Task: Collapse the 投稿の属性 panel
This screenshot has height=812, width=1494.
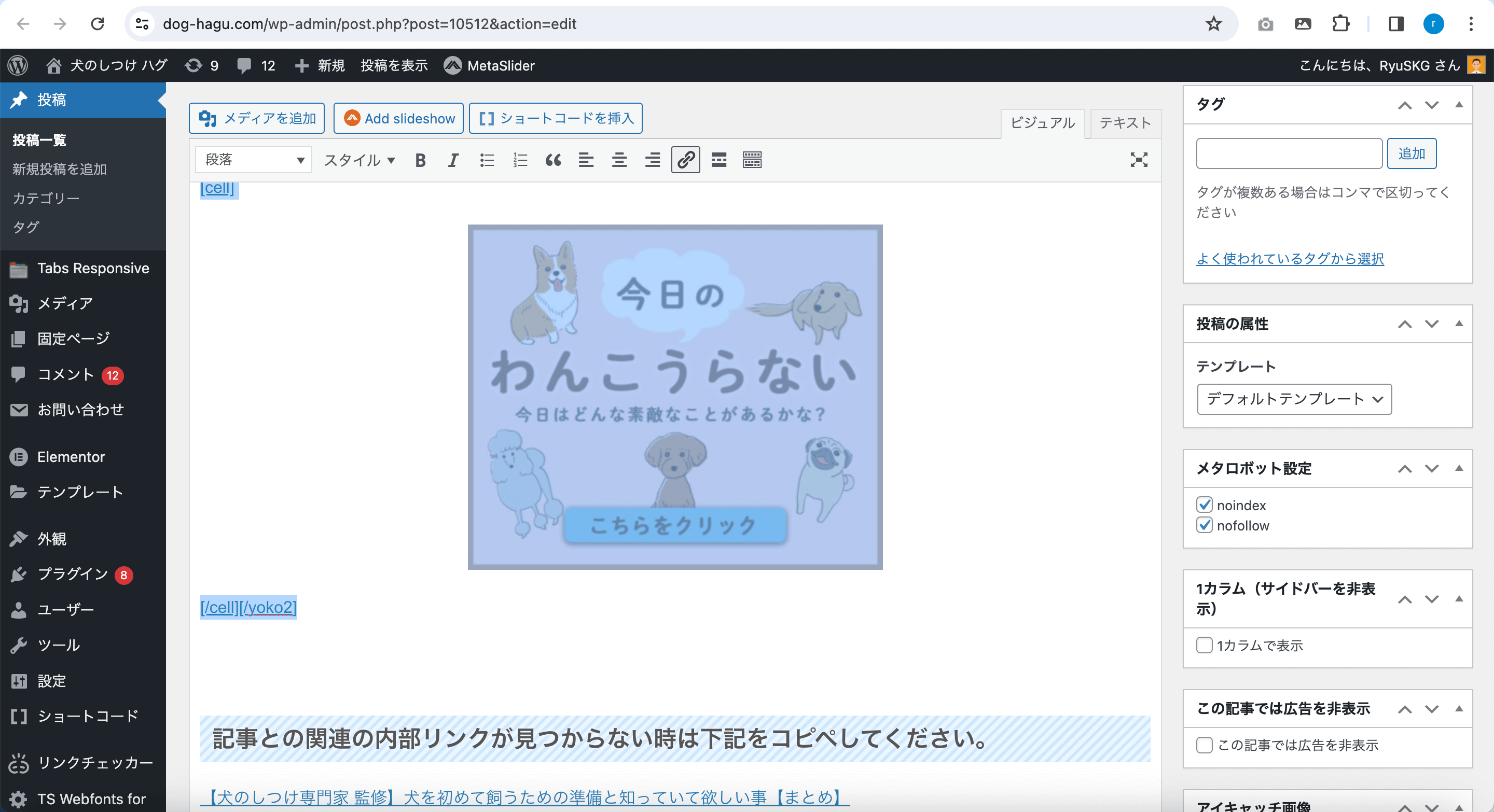Action: pos(1459,324)
